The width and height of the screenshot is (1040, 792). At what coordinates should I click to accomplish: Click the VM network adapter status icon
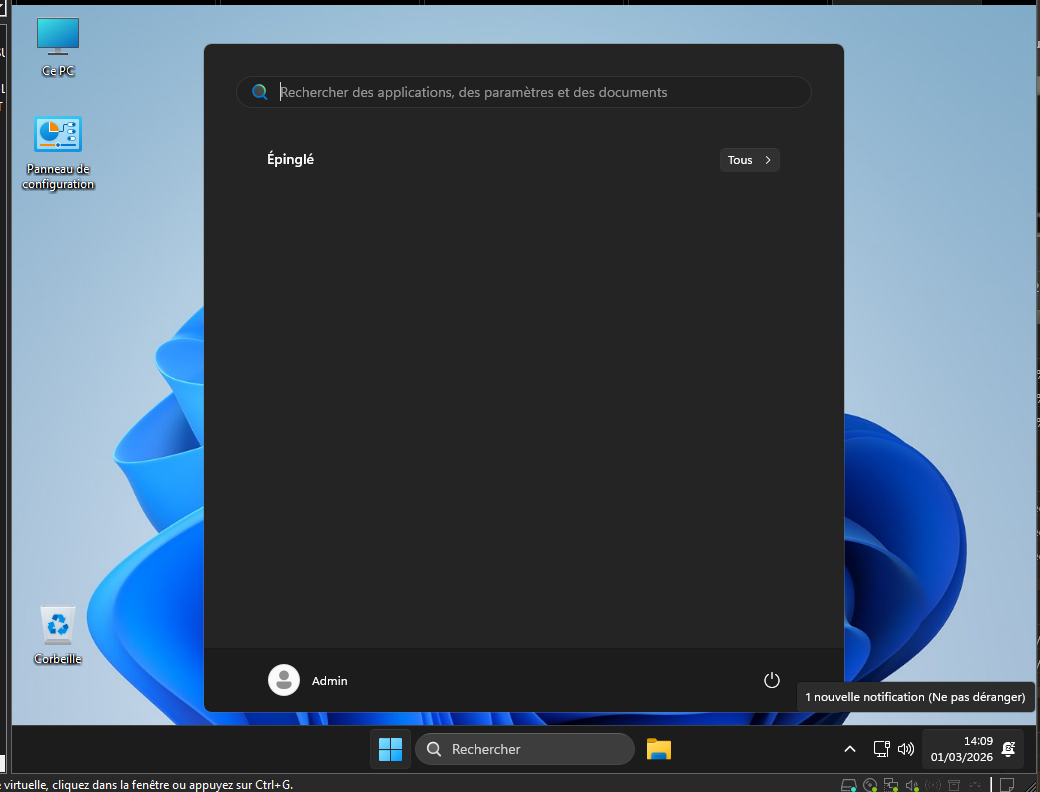pyautogui.click(x=891, y=785)
